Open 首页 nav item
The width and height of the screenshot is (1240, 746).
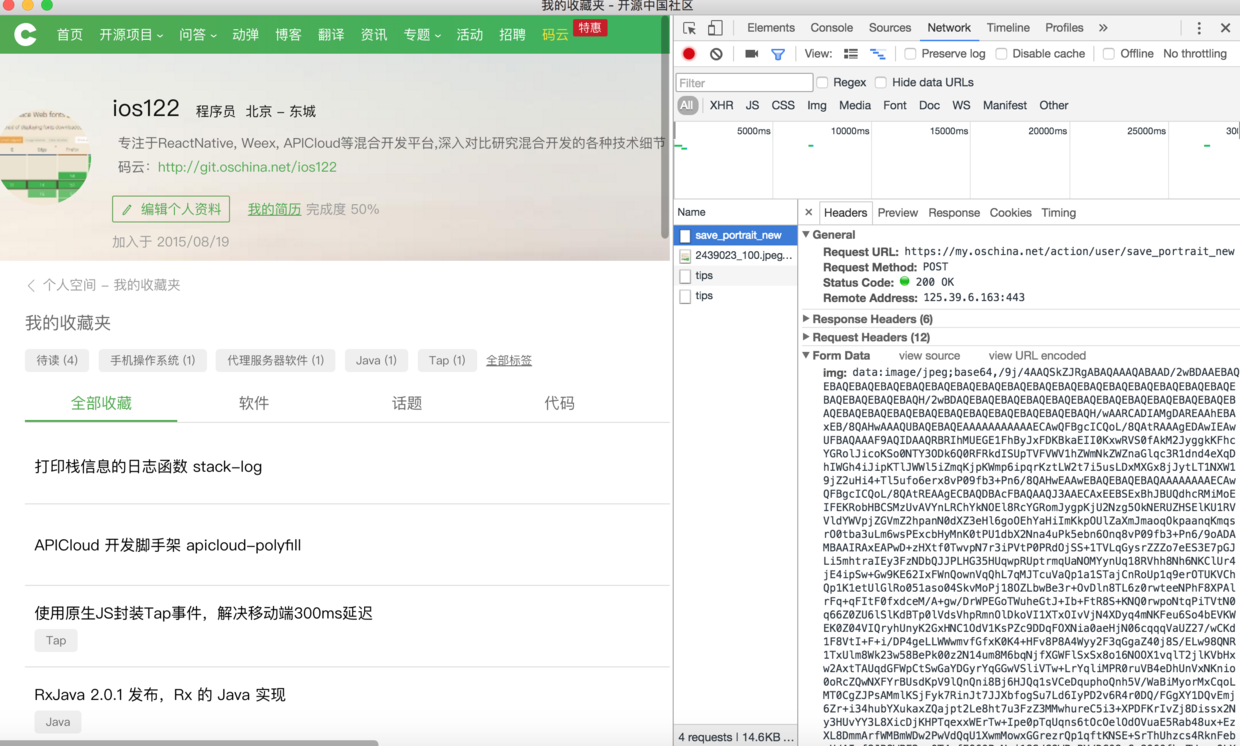(x=70, y=35)
